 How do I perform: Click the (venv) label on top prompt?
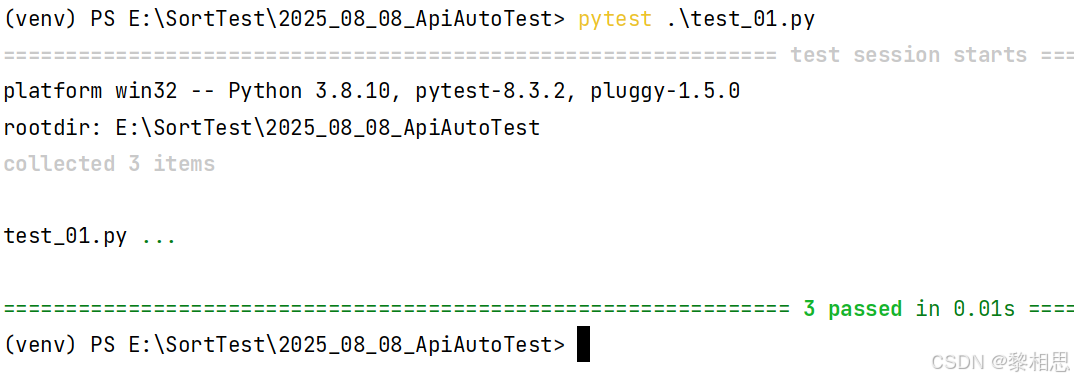(x=40, y=19)
